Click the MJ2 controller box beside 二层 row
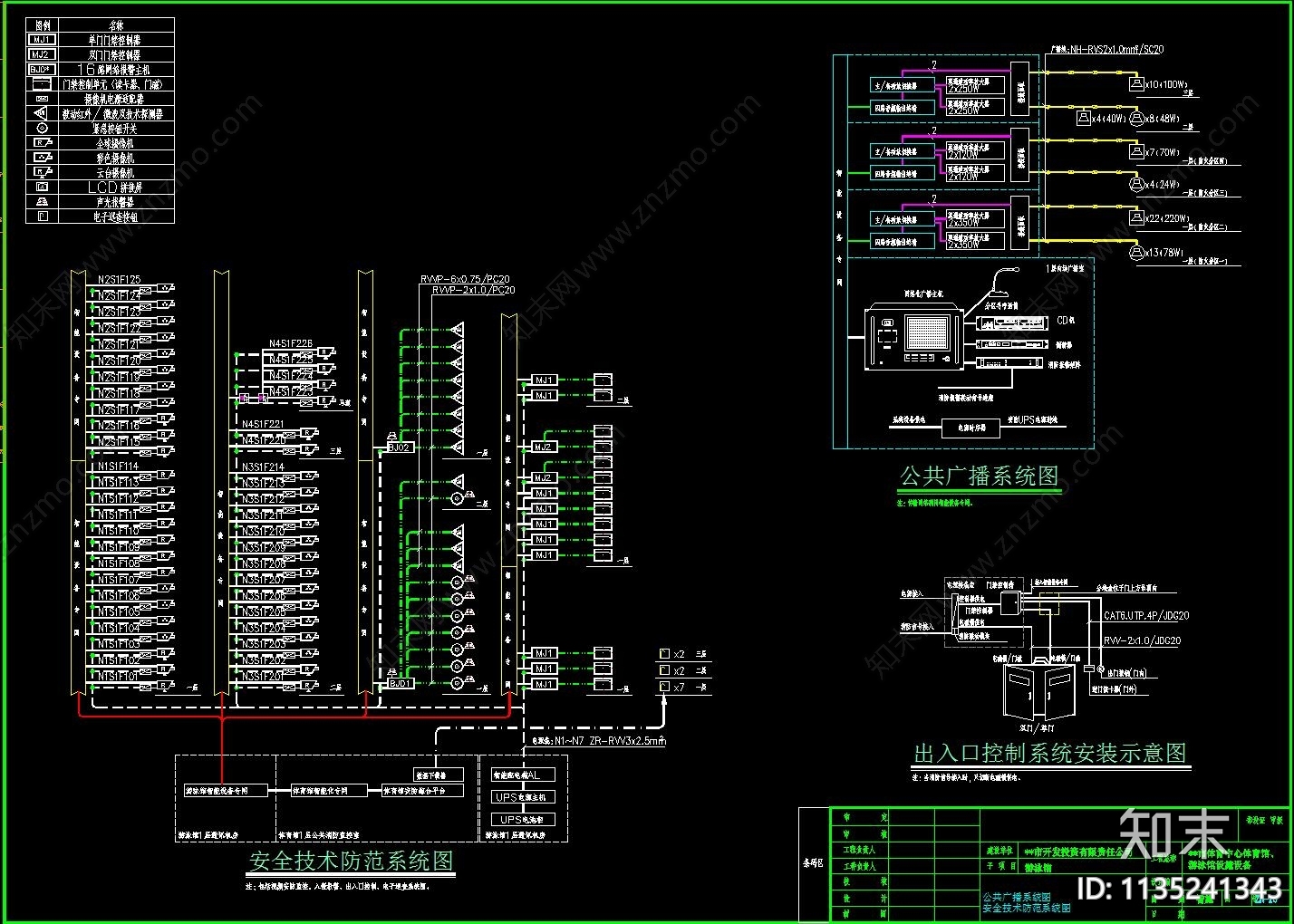The width and height of the screenshot is (1294, 924). (543, 448)
